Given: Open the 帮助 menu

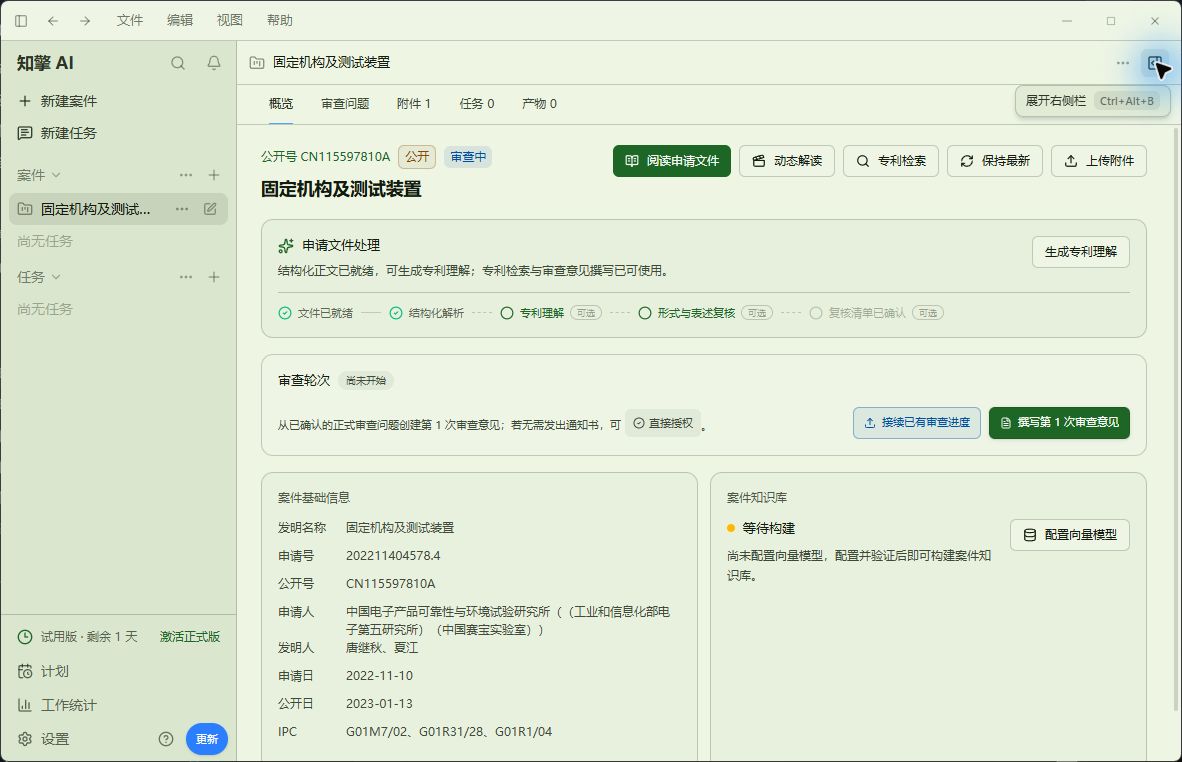Looking at the screenshot, I should tap(280, 20).
